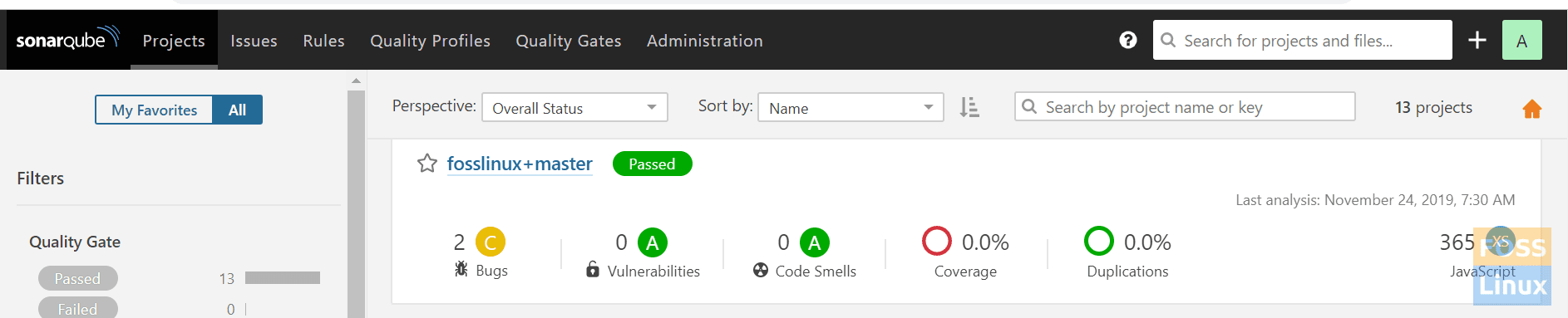Click the vulnerabilities rating A badge
Viewport: 1568px width, 318px height.
click(653, 242)
